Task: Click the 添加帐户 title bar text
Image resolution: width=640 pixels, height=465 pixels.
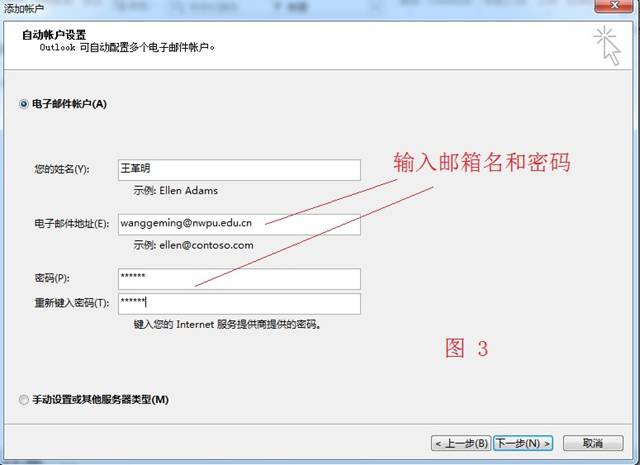Action: 24,8
